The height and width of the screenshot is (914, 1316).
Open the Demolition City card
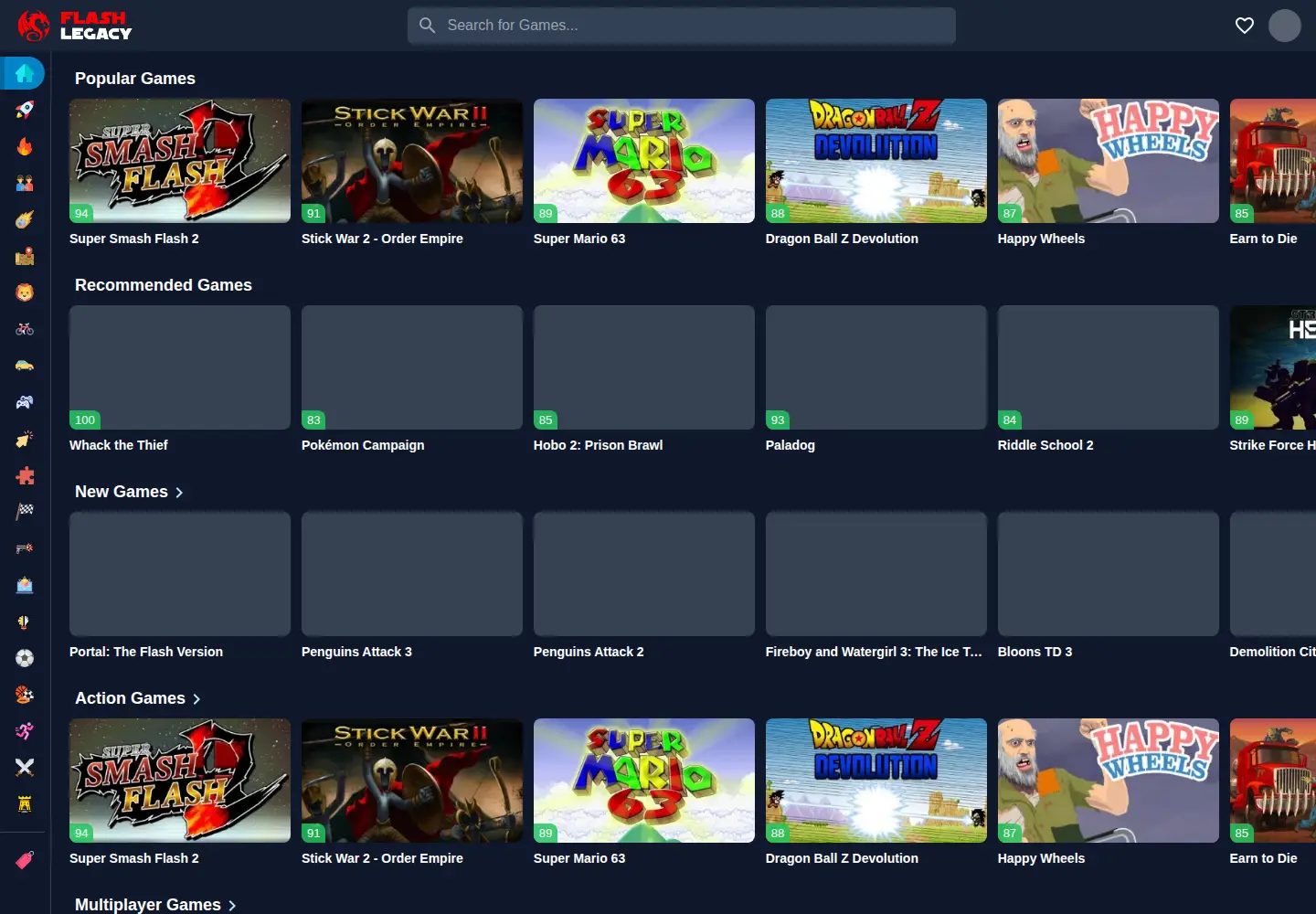1273,574
